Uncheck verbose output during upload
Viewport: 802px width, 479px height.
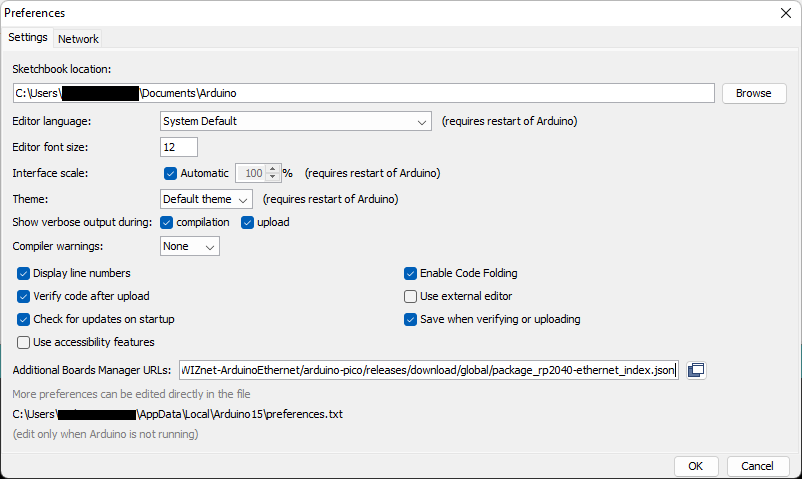point(247,222)
